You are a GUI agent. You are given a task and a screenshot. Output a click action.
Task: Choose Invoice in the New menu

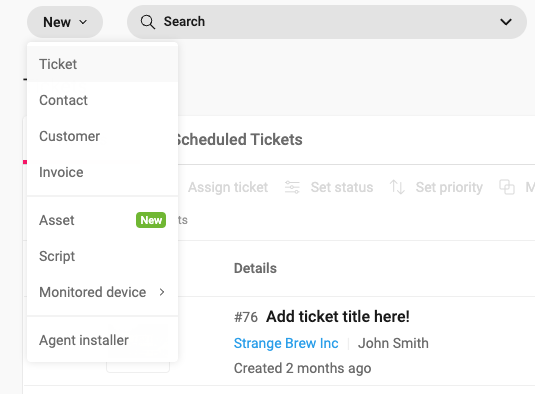coord(102,172)
